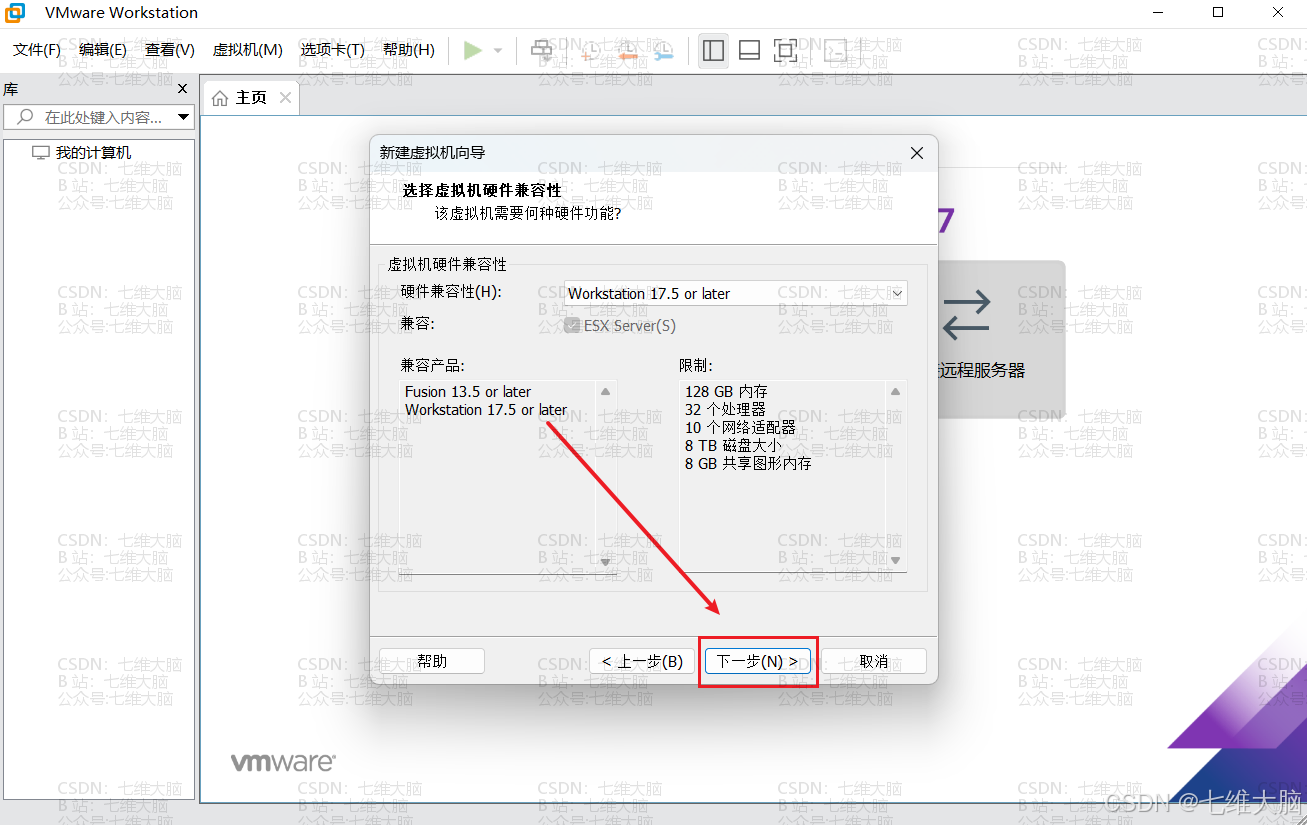Open the snapshot manager wrench icon
The width and height of the screenshot is (1307, 825).
pos(663,50)
